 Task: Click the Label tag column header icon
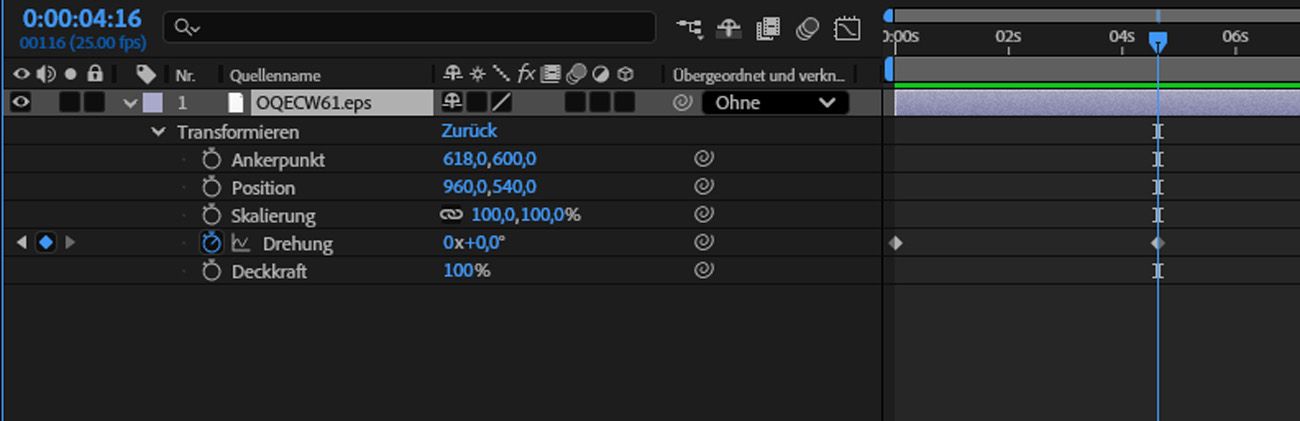pyautogui.click(x=146, y=74)
